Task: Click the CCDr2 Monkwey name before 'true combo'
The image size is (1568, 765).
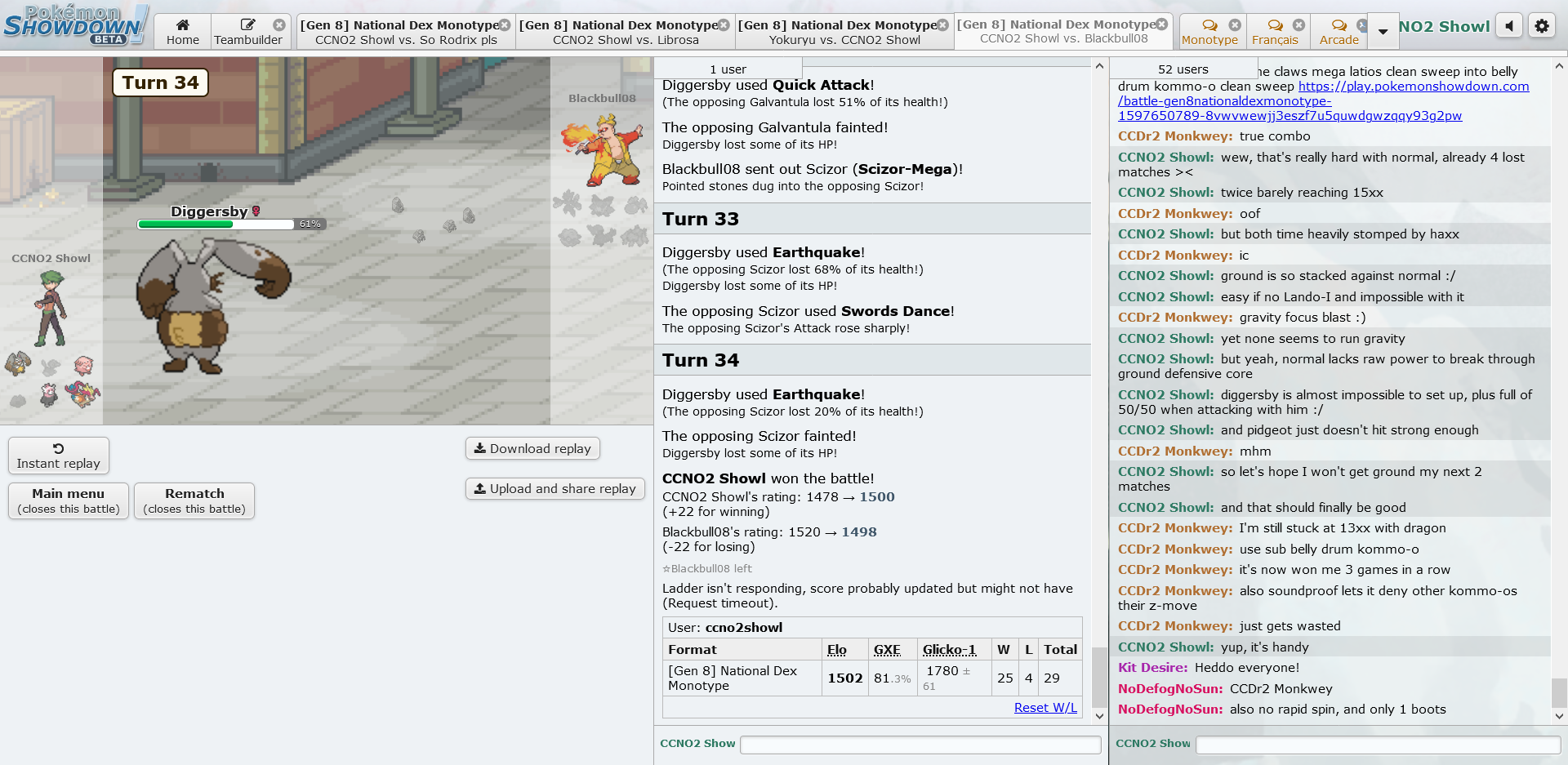Action: (x=1175, y=136)
